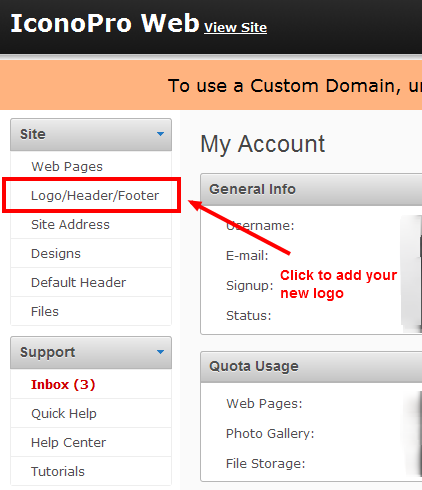The width and height of the screenshot is (422, 490).
Task: Click the Quota Usage panel header
Action: pyautogui.click(x=311, y=366)
